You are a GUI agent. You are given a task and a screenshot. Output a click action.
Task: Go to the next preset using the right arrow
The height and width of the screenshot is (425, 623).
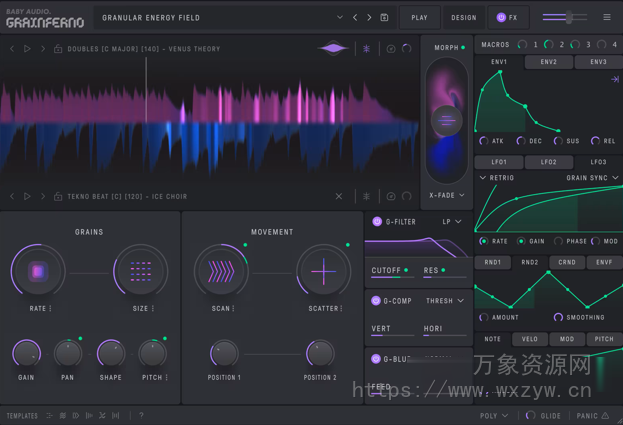click(x=370, y=17)
